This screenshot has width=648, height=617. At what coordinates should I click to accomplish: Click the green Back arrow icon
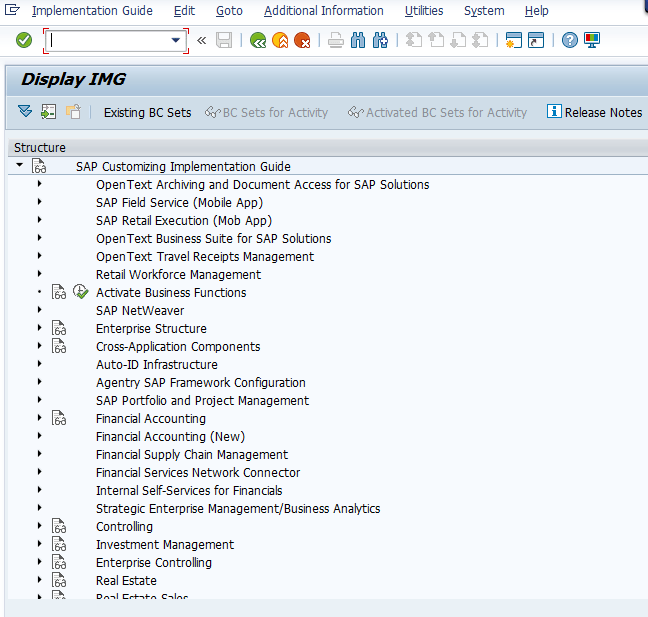point(258,40)
